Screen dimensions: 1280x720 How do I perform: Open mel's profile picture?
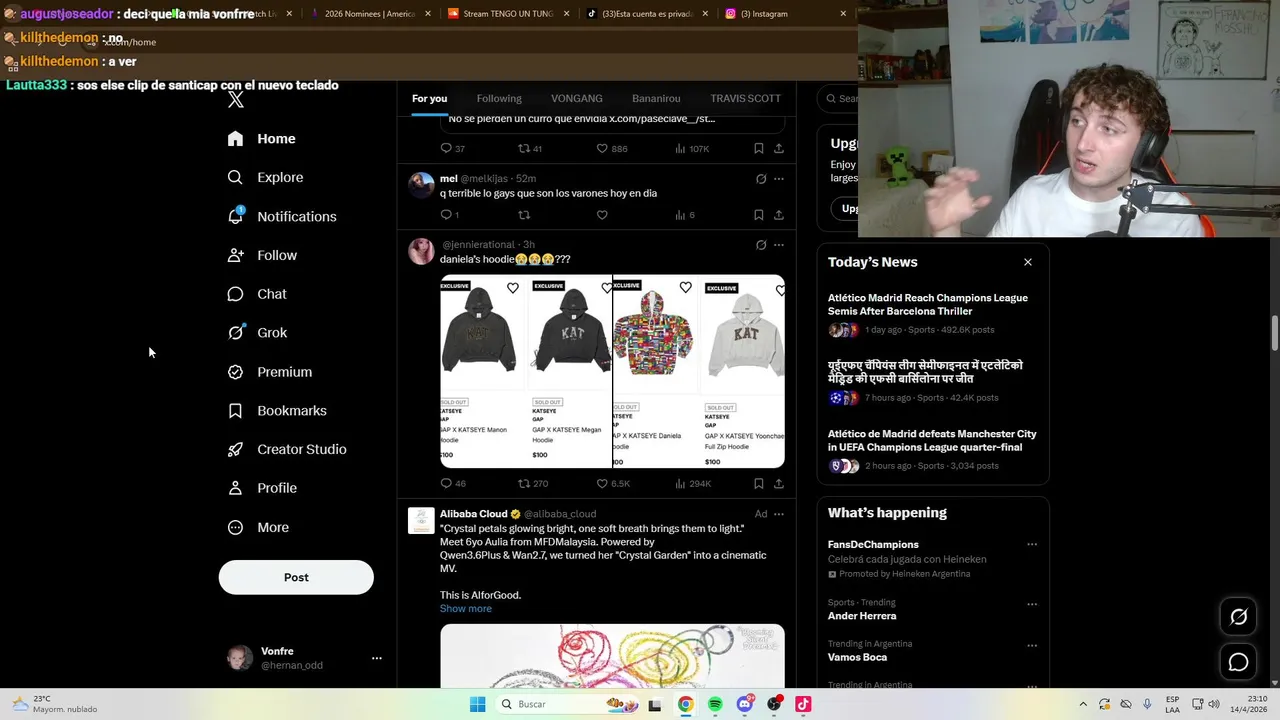point(421,185)
